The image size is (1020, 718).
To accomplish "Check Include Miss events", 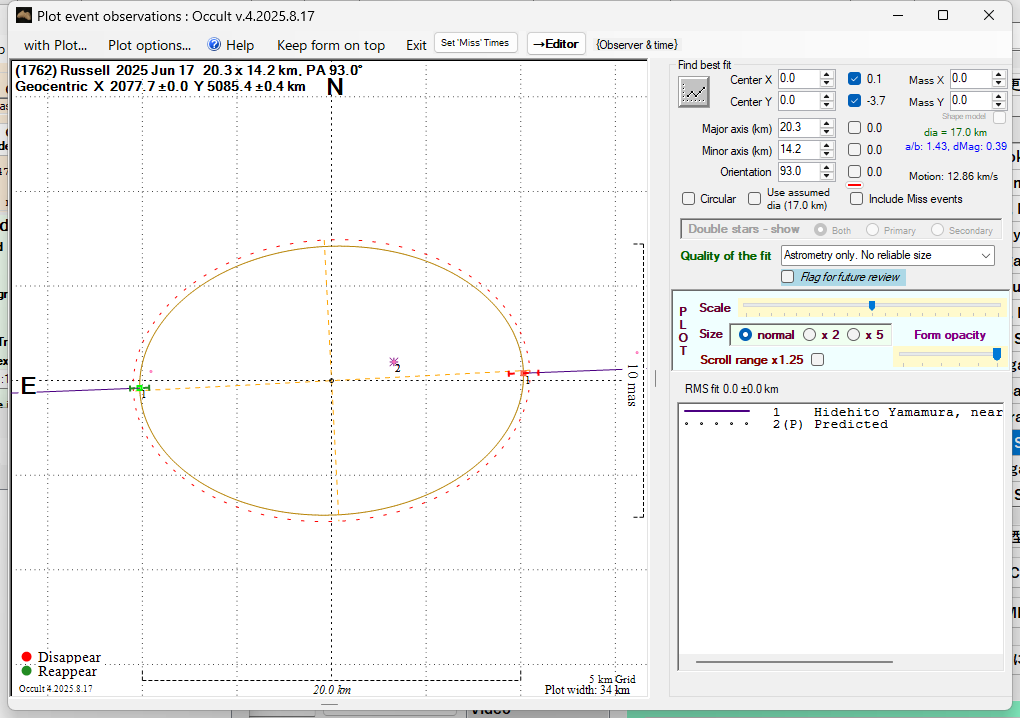I will tap(856, 199).
